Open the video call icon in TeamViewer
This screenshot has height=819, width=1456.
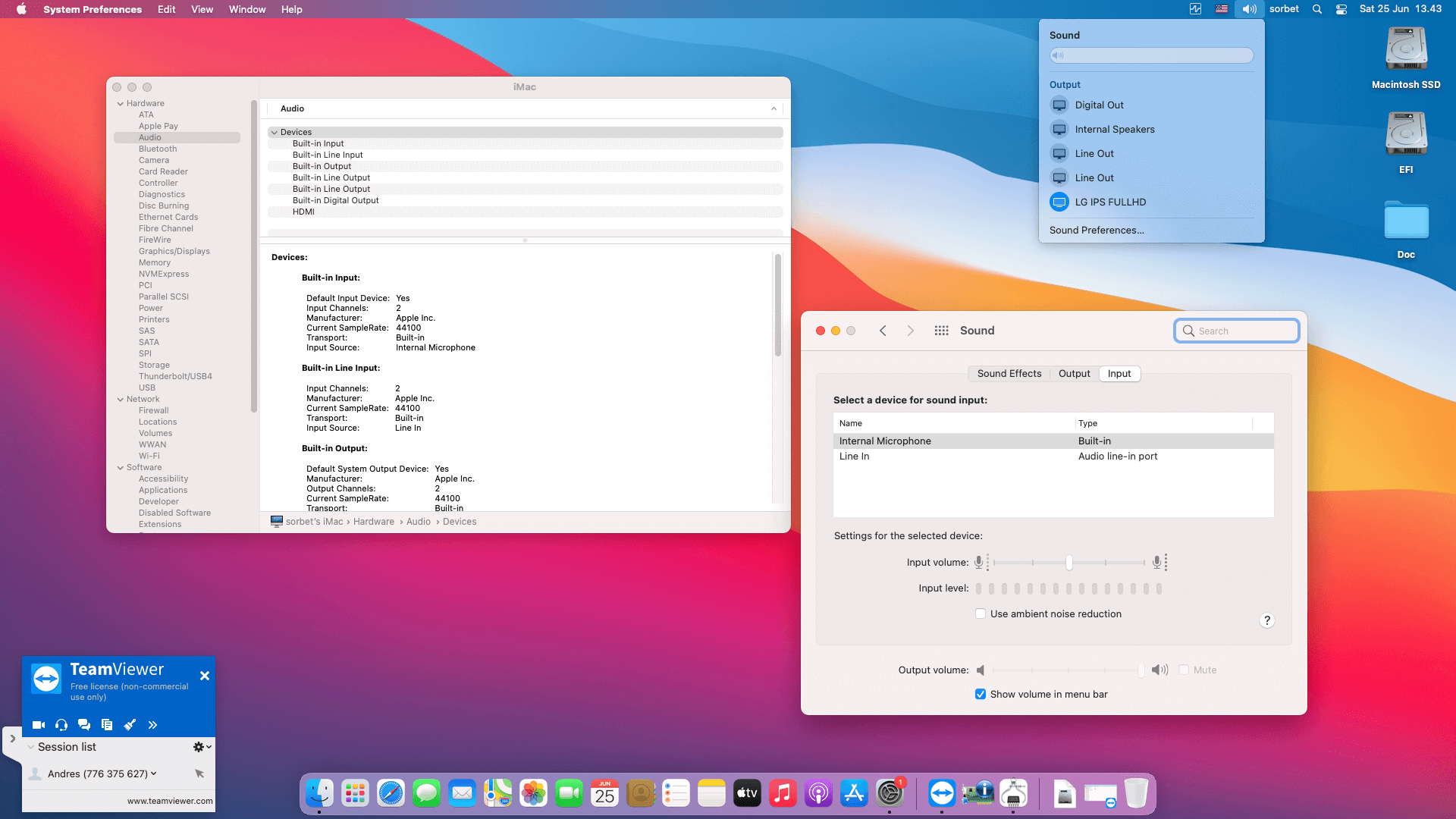pos(38,724)
